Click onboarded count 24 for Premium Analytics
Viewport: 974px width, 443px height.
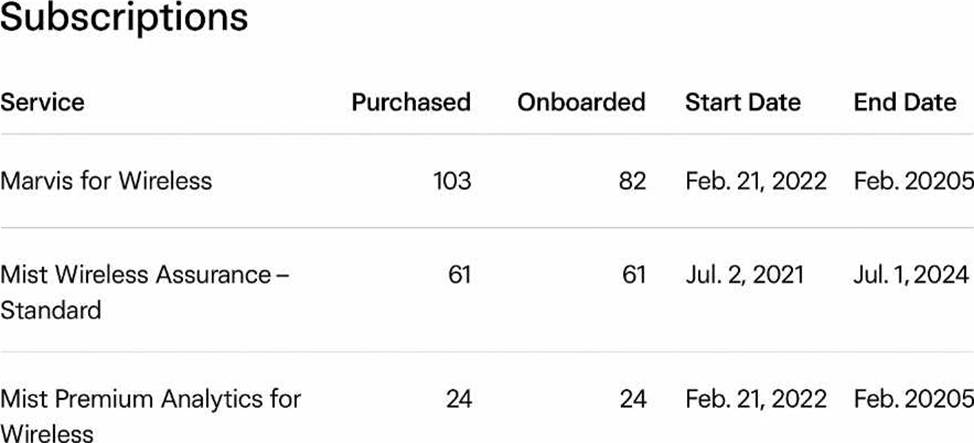click(x=633, y=399)
